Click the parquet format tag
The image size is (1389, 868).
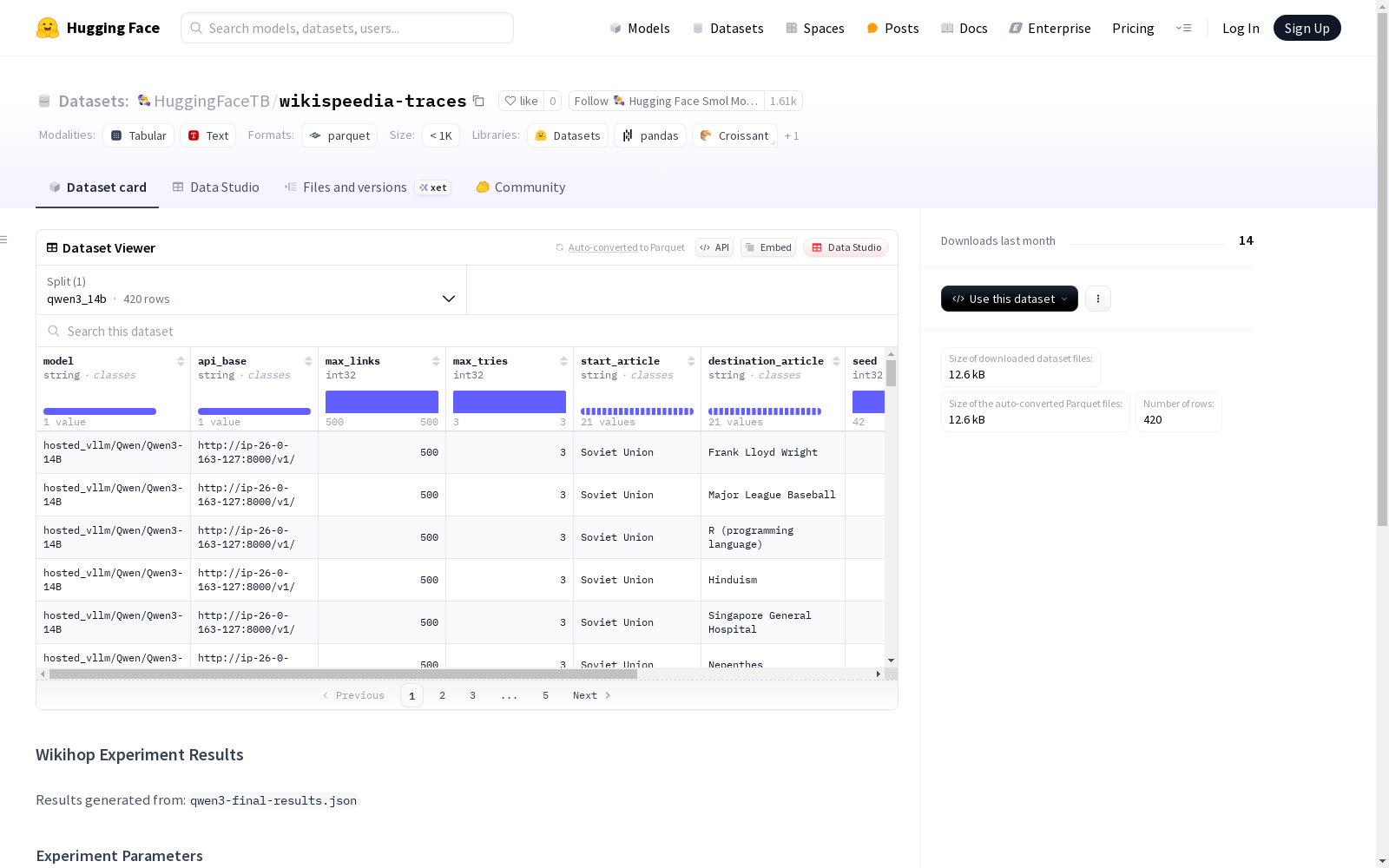pos(339,135)
